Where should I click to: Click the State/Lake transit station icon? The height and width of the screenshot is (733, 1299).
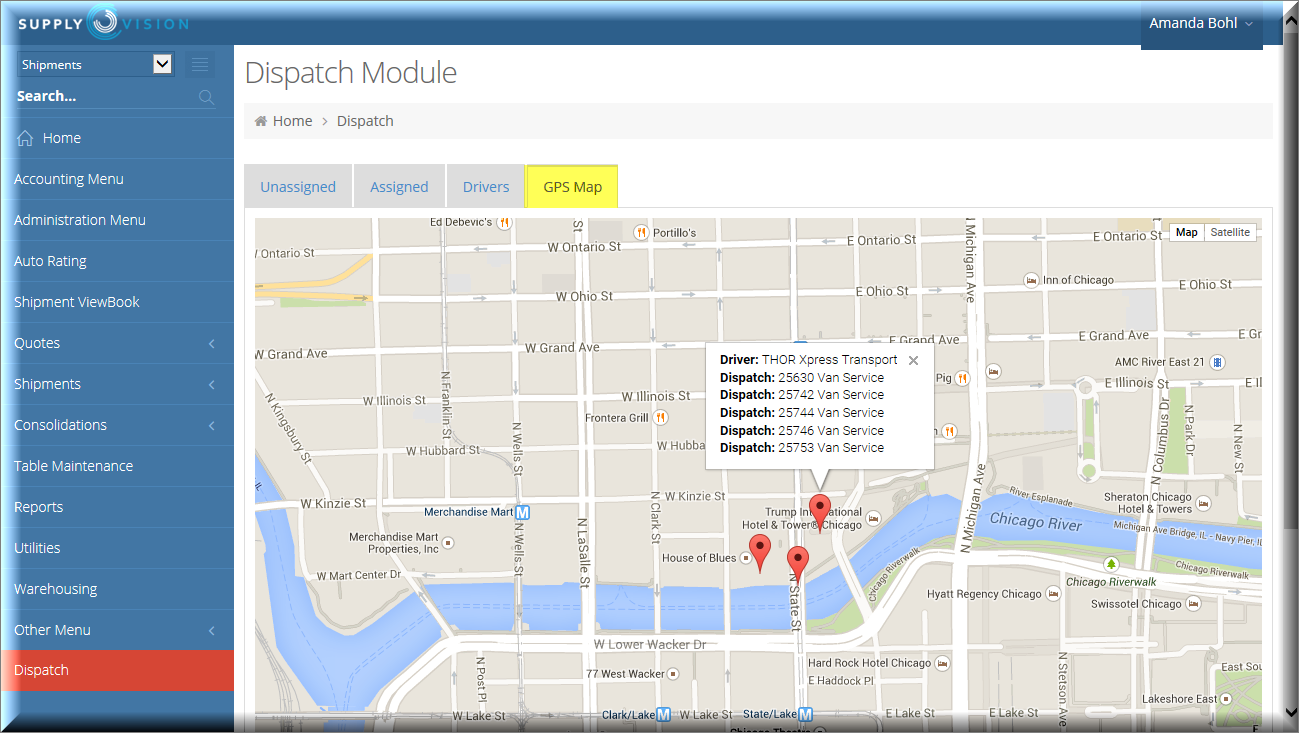pos(806,714)
